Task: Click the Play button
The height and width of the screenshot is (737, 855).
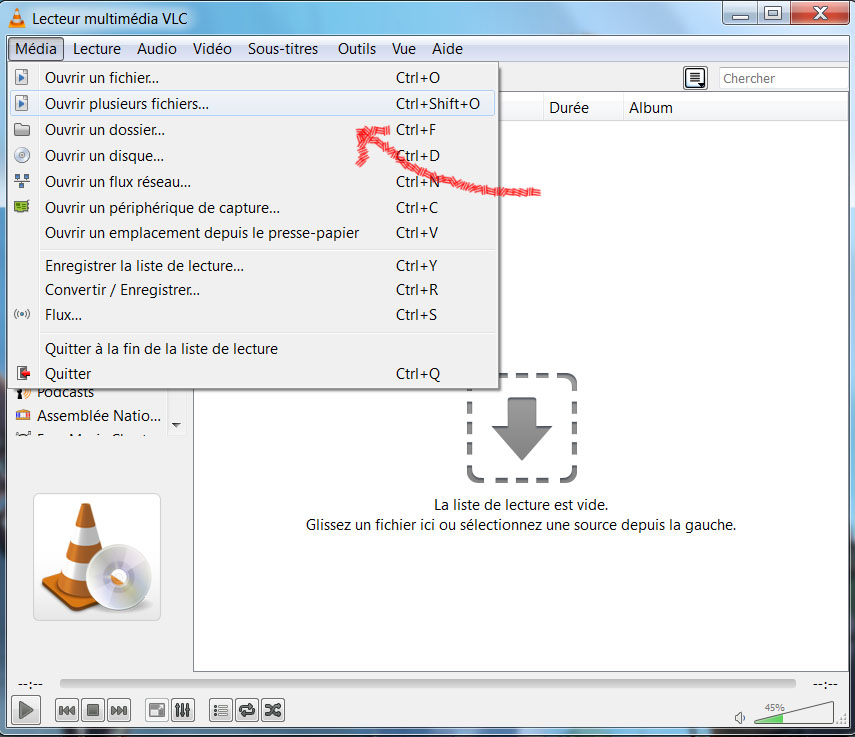Action: coord(25,710)
